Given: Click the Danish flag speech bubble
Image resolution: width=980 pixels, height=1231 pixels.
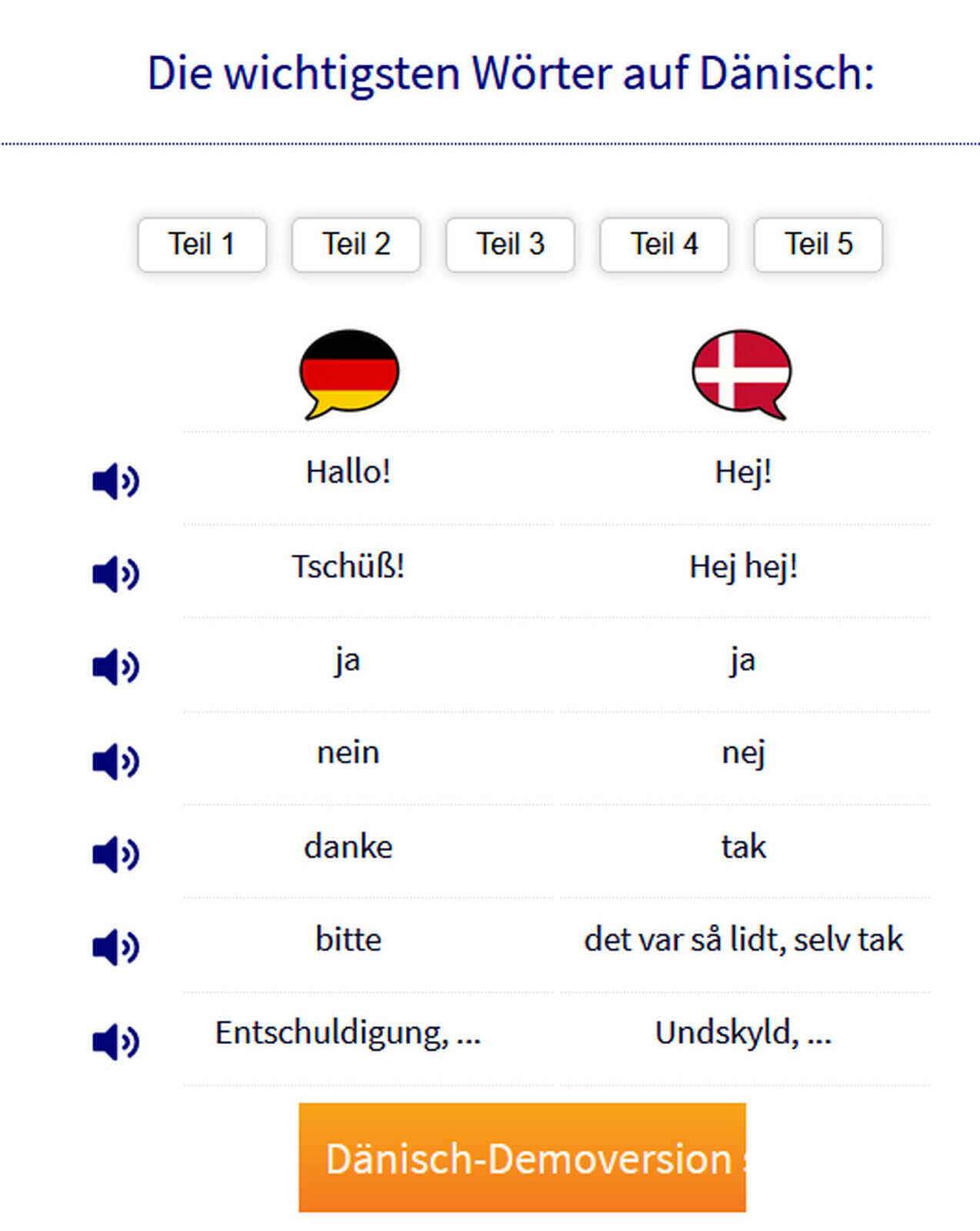Looking at the screenshot, I should click(742, 374).
